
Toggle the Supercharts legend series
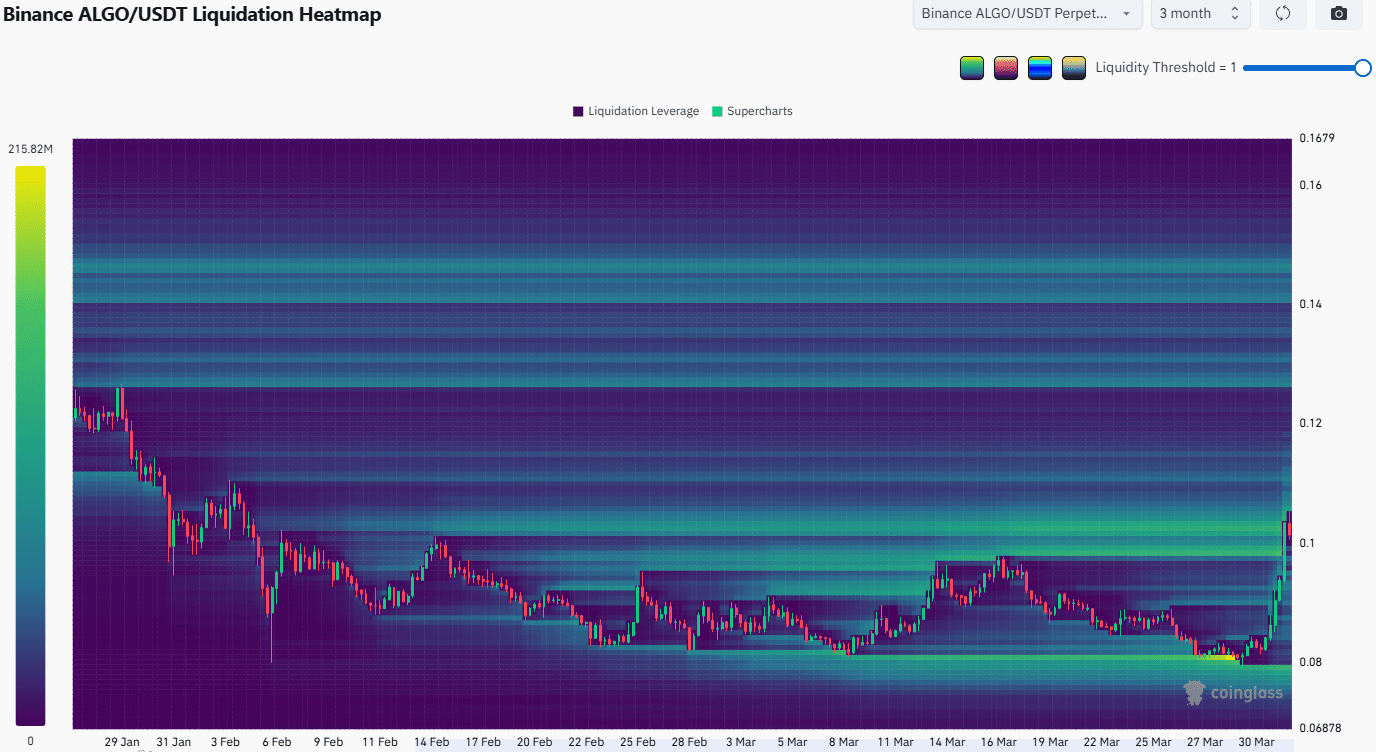click(x=751, y=111)
